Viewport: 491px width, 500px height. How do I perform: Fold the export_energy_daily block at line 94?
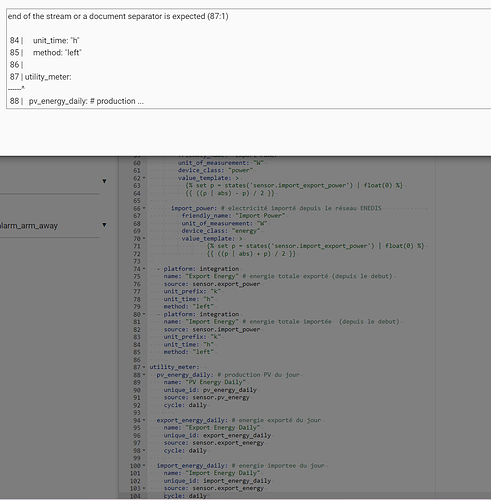coord(144,420)
